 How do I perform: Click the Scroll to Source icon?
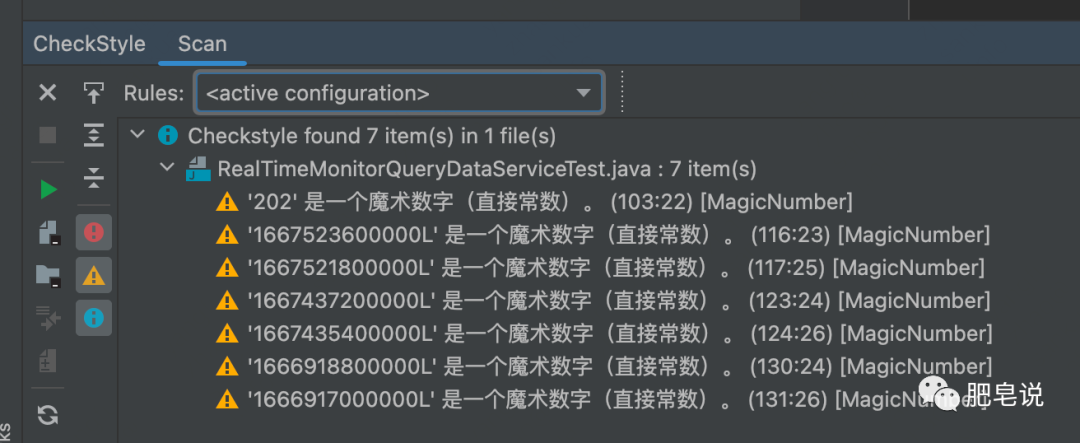tap(94, 93)
